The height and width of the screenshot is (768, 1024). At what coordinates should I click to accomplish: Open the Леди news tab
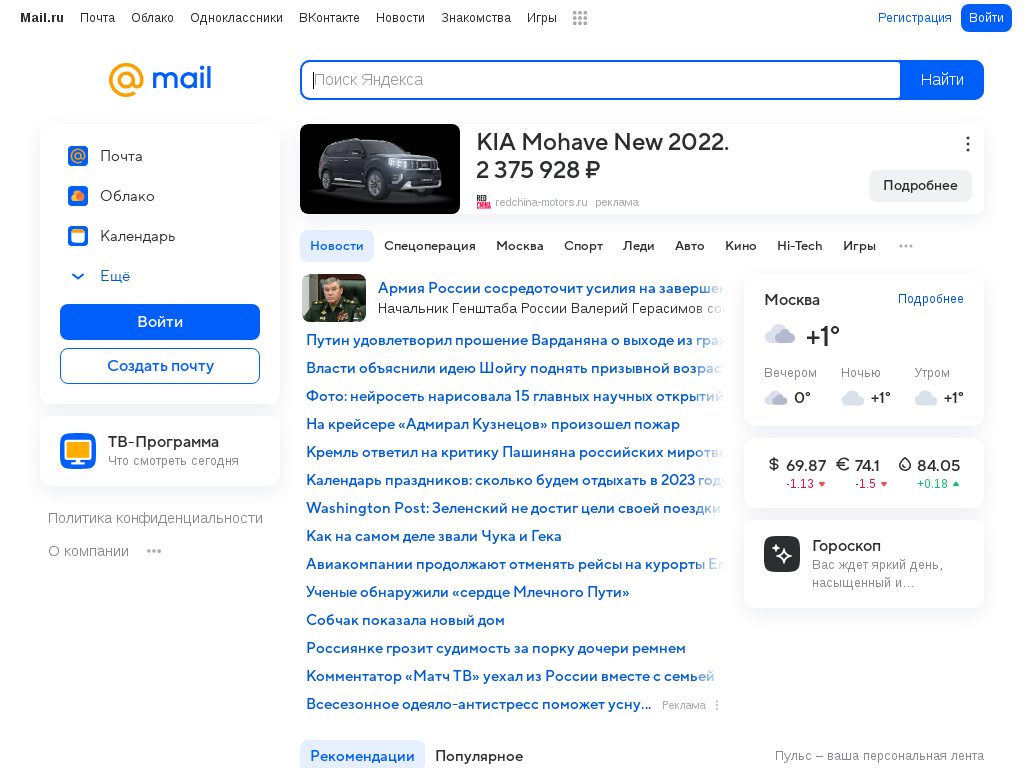pyautogui.click(x=639, y=246)
